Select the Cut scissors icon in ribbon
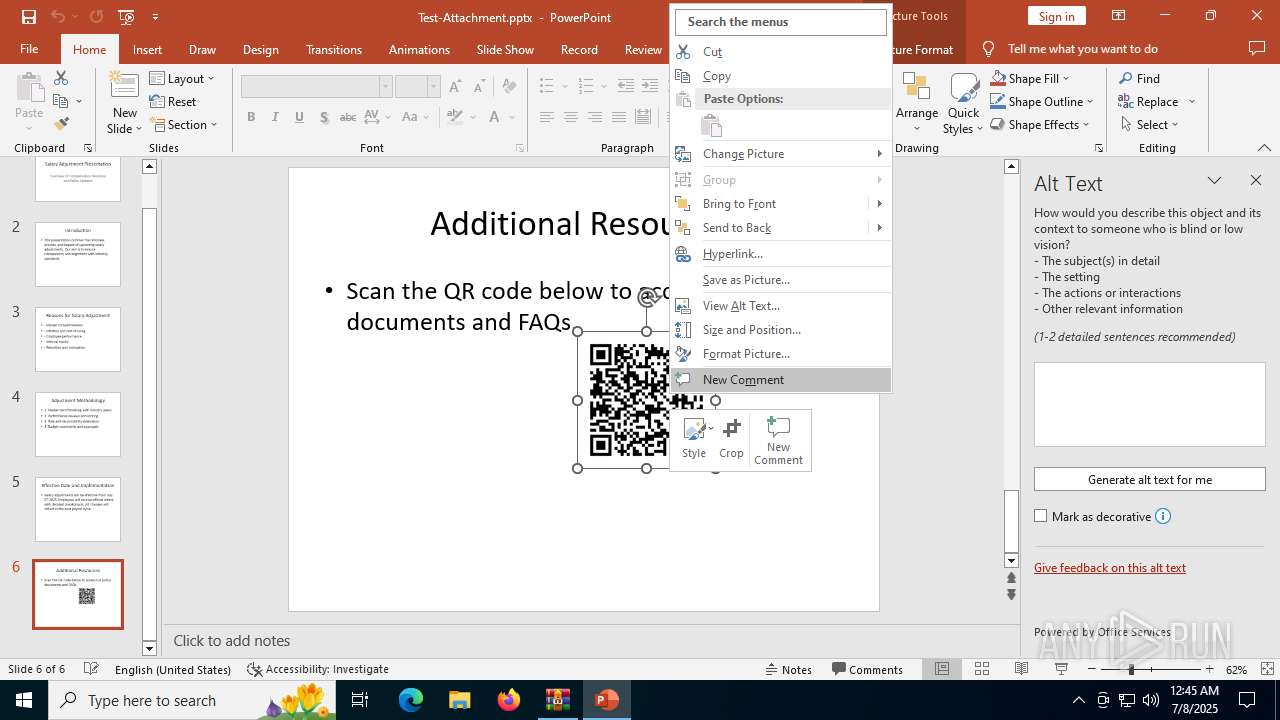 [61, 78]
